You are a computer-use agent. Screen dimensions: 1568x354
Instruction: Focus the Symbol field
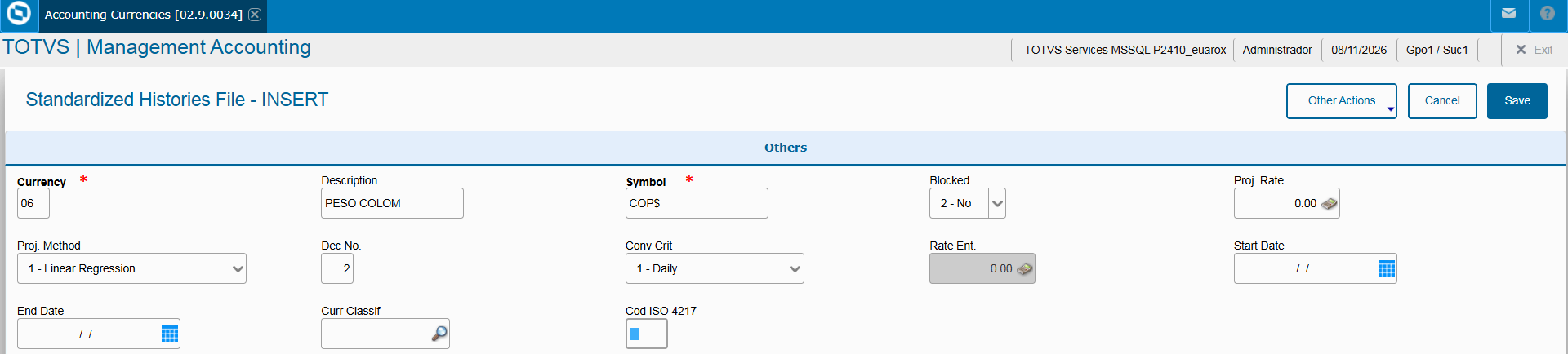(x=697, y=203)
